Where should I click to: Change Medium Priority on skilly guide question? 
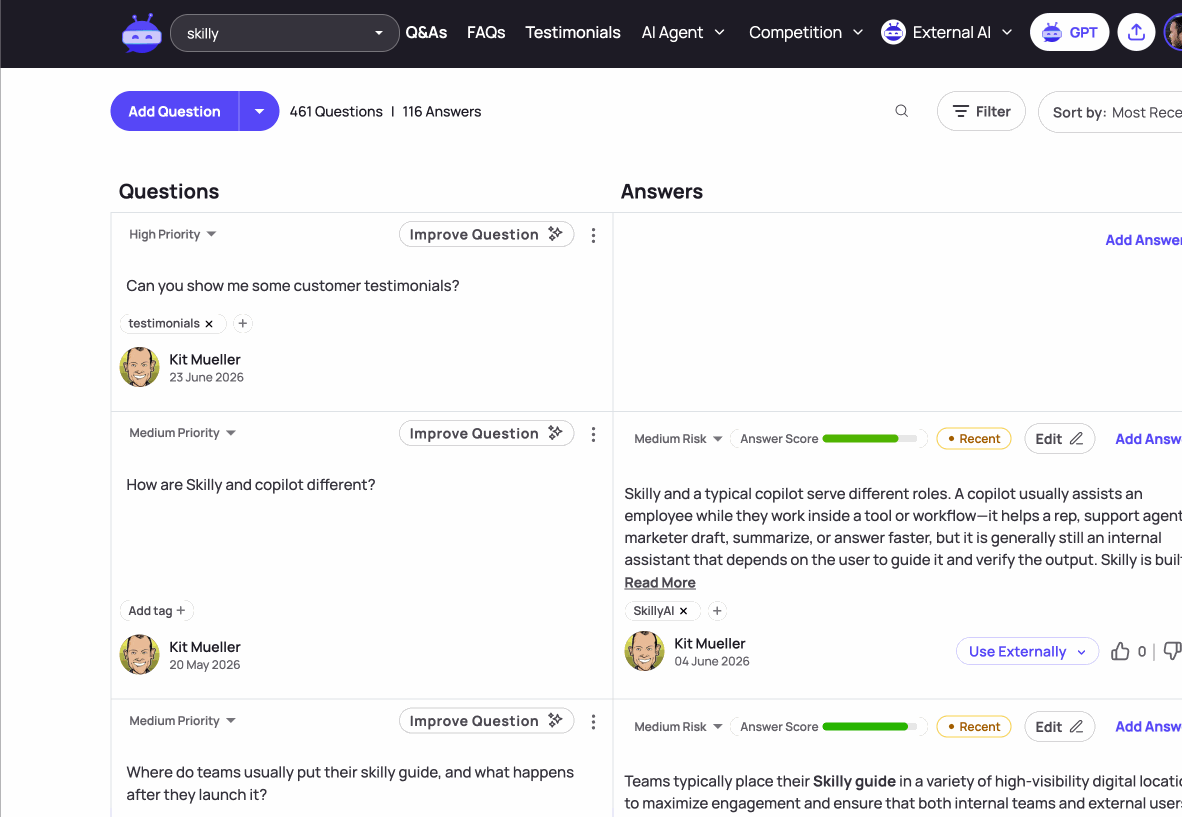pyautogui.click(x=182, y=721)
